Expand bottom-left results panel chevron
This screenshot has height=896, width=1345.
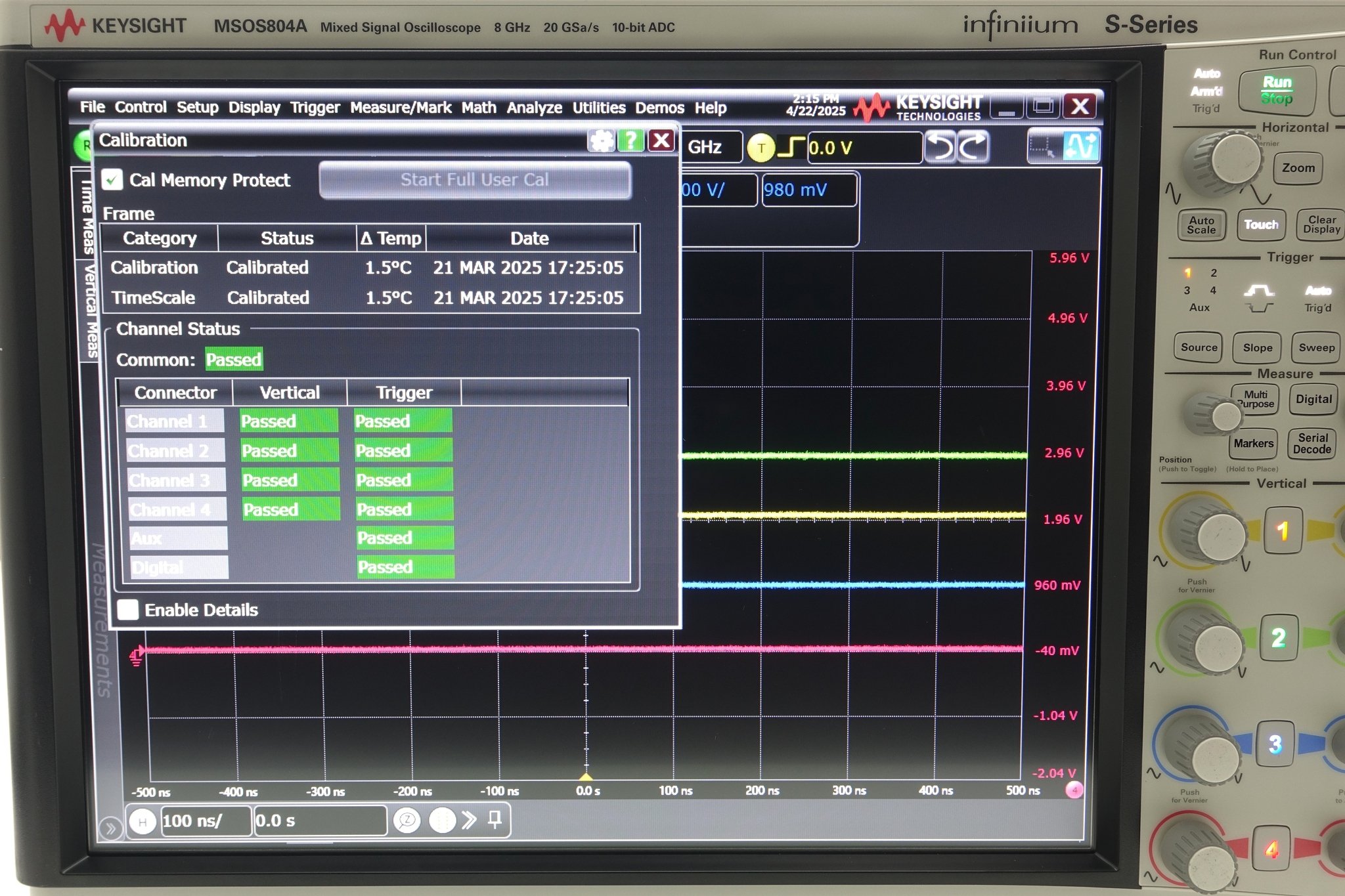[110, 828]
